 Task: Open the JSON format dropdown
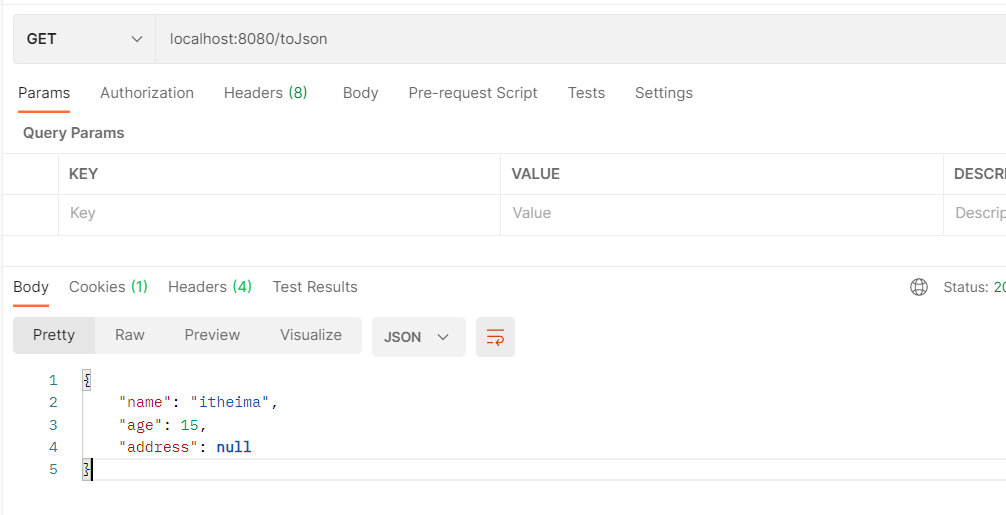pyautogui.click(x=418, y=337)
